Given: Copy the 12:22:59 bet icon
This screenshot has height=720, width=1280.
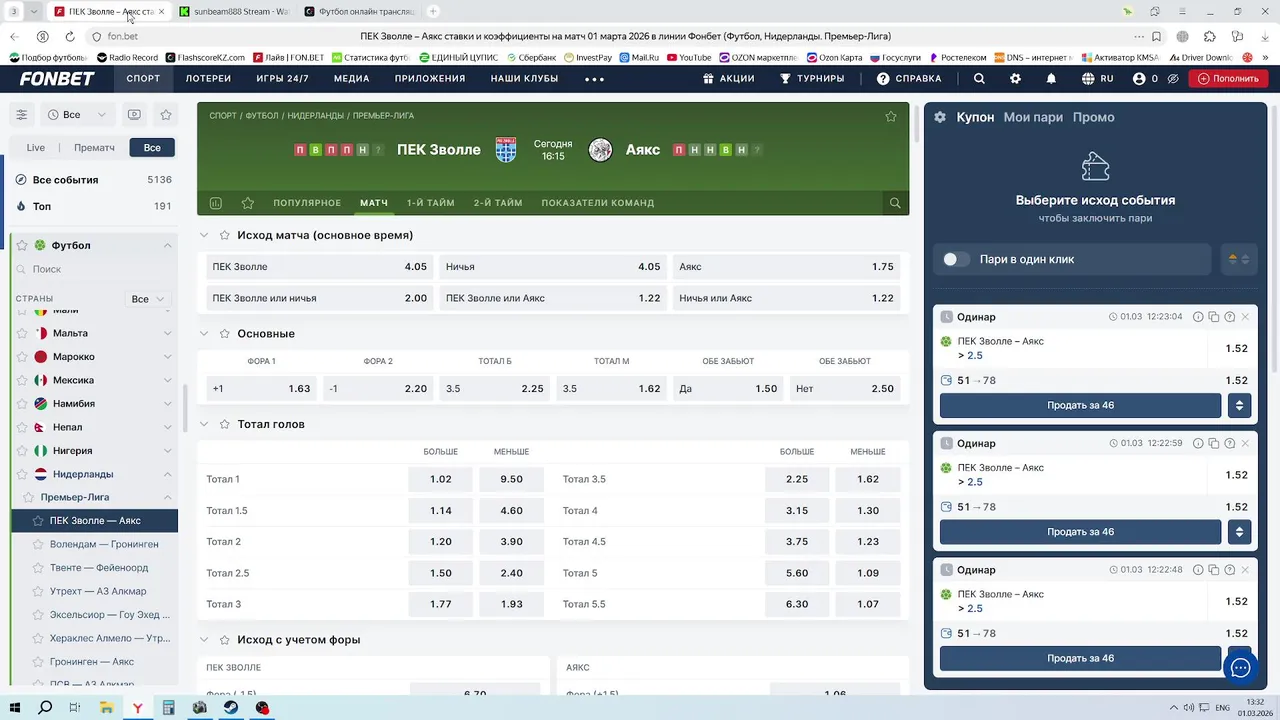Looking at the screenshot, I should pyautogui.click(x=1213, y=443).
